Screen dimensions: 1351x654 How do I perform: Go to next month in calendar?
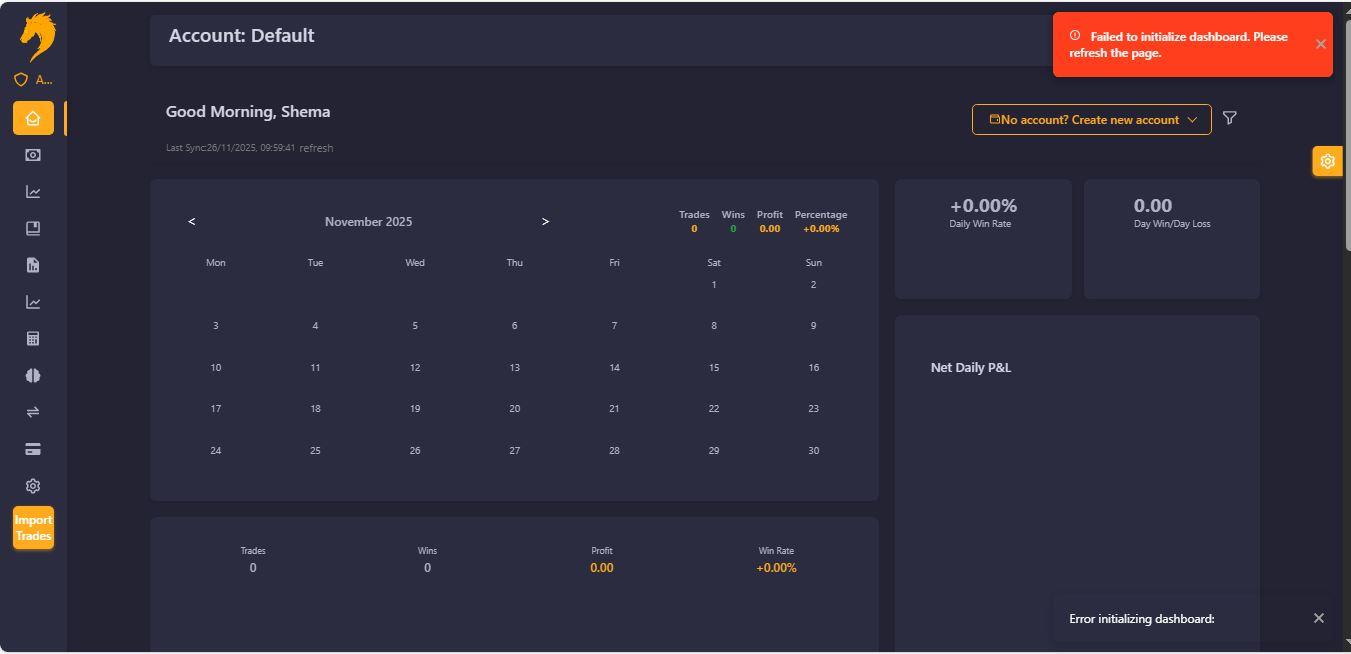coord(545,221)
